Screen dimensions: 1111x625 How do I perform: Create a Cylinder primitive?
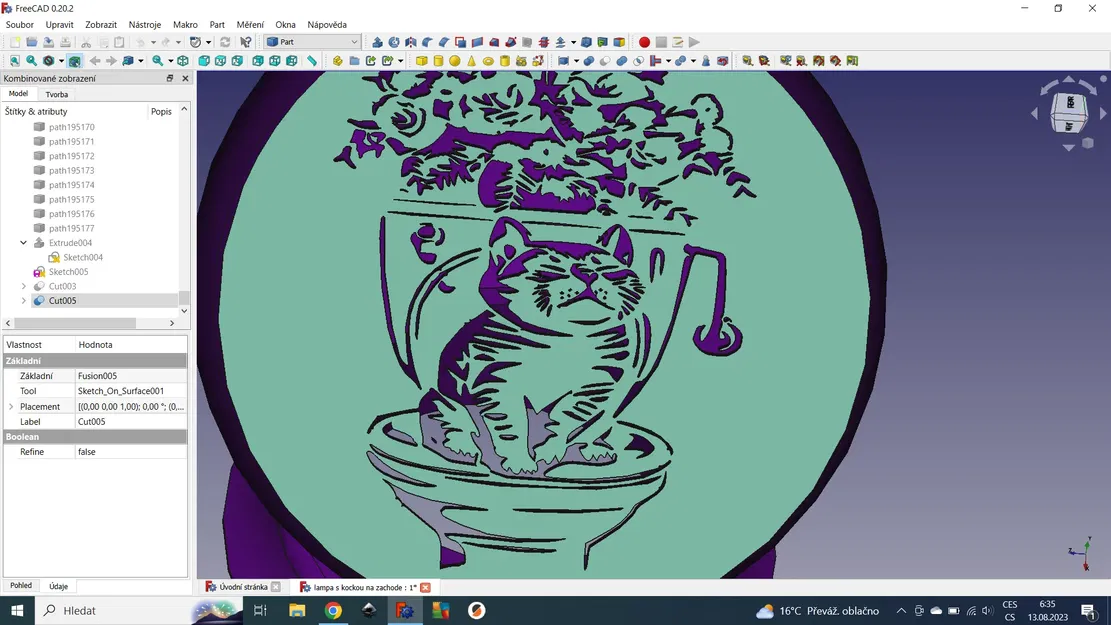click(x=438, y=61)
